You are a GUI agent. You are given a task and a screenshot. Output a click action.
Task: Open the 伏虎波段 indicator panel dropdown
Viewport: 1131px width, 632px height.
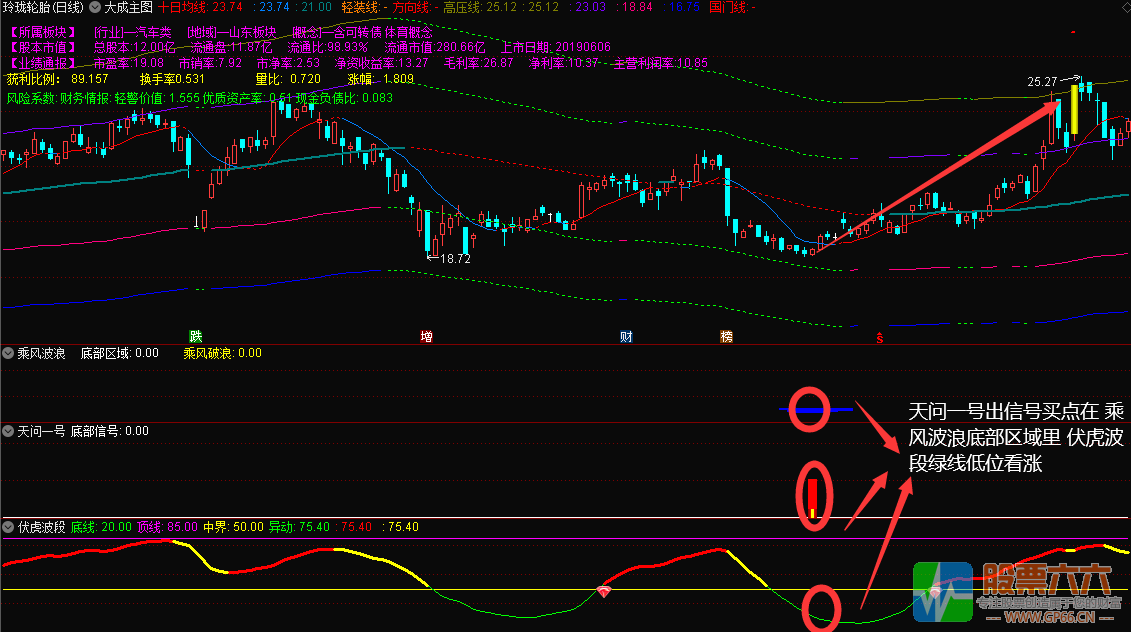point(8,526)
